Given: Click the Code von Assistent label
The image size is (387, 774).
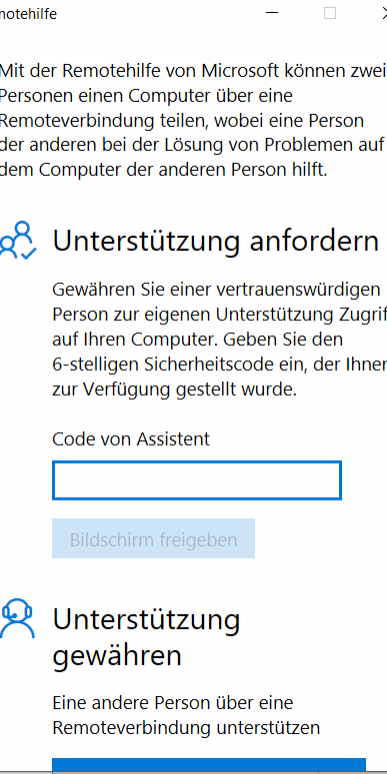Looking at the screenshot, I should click(x=131, y=439).
